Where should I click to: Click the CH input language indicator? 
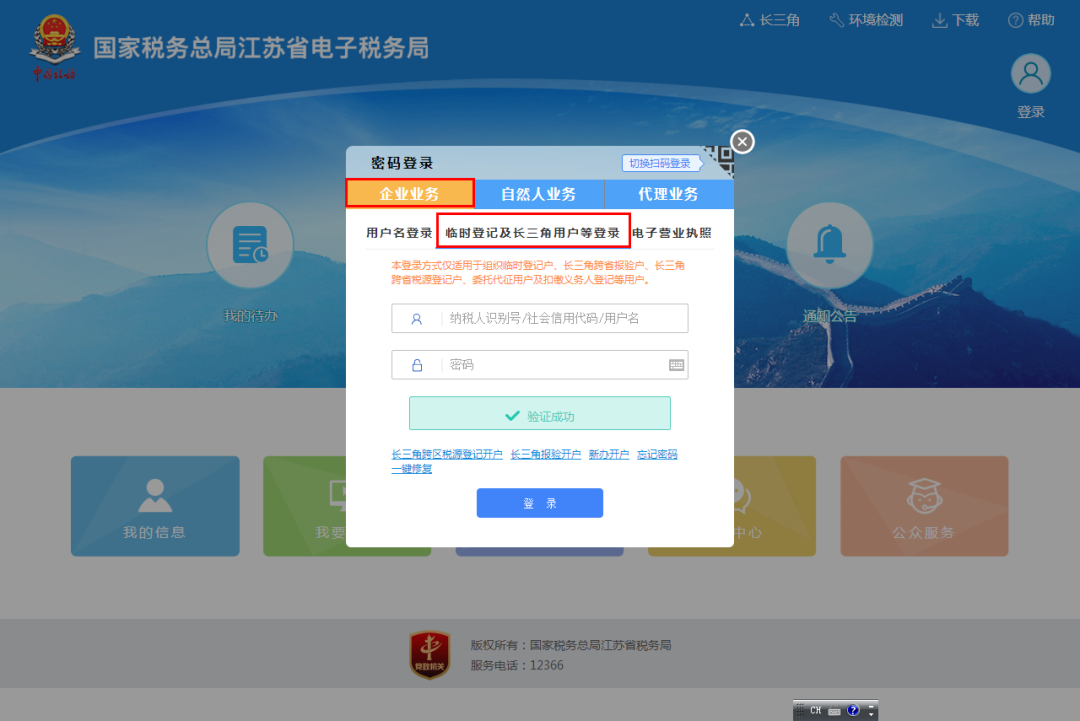[816, 710]
